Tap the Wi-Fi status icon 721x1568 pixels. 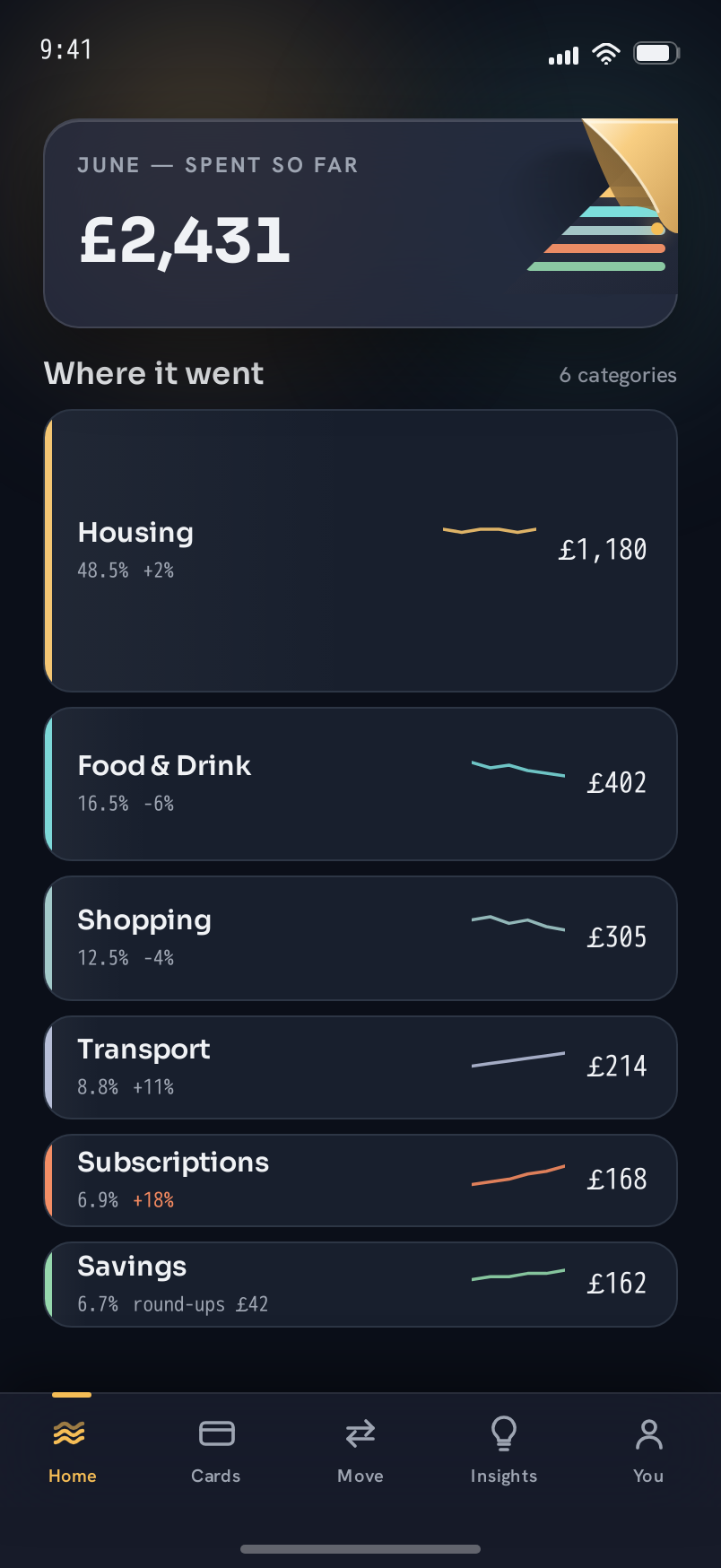pyautogui.click(x=607, y=54)
